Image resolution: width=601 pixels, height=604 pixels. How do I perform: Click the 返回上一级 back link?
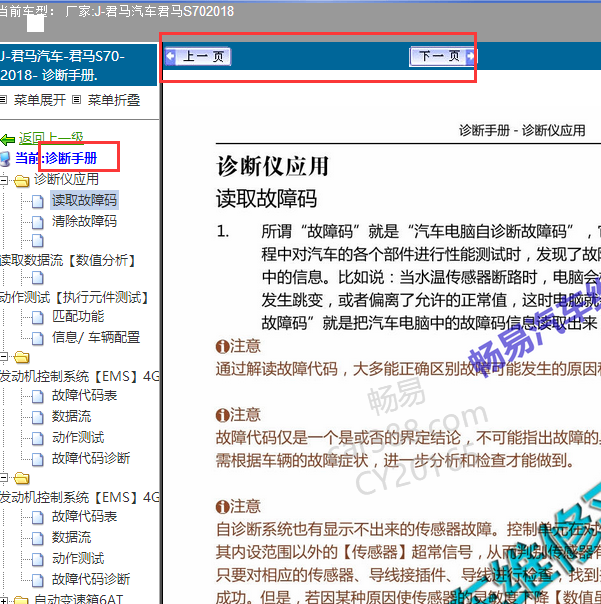(x=51, y=138)
